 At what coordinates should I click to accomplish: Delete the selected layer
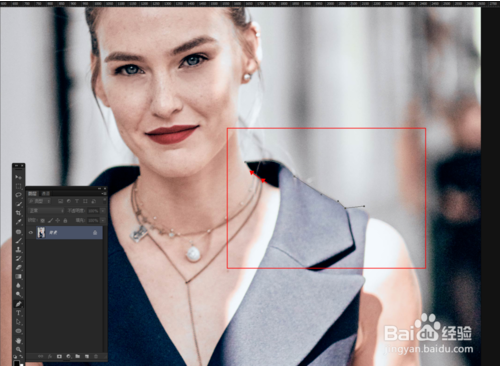click(96, 356)
